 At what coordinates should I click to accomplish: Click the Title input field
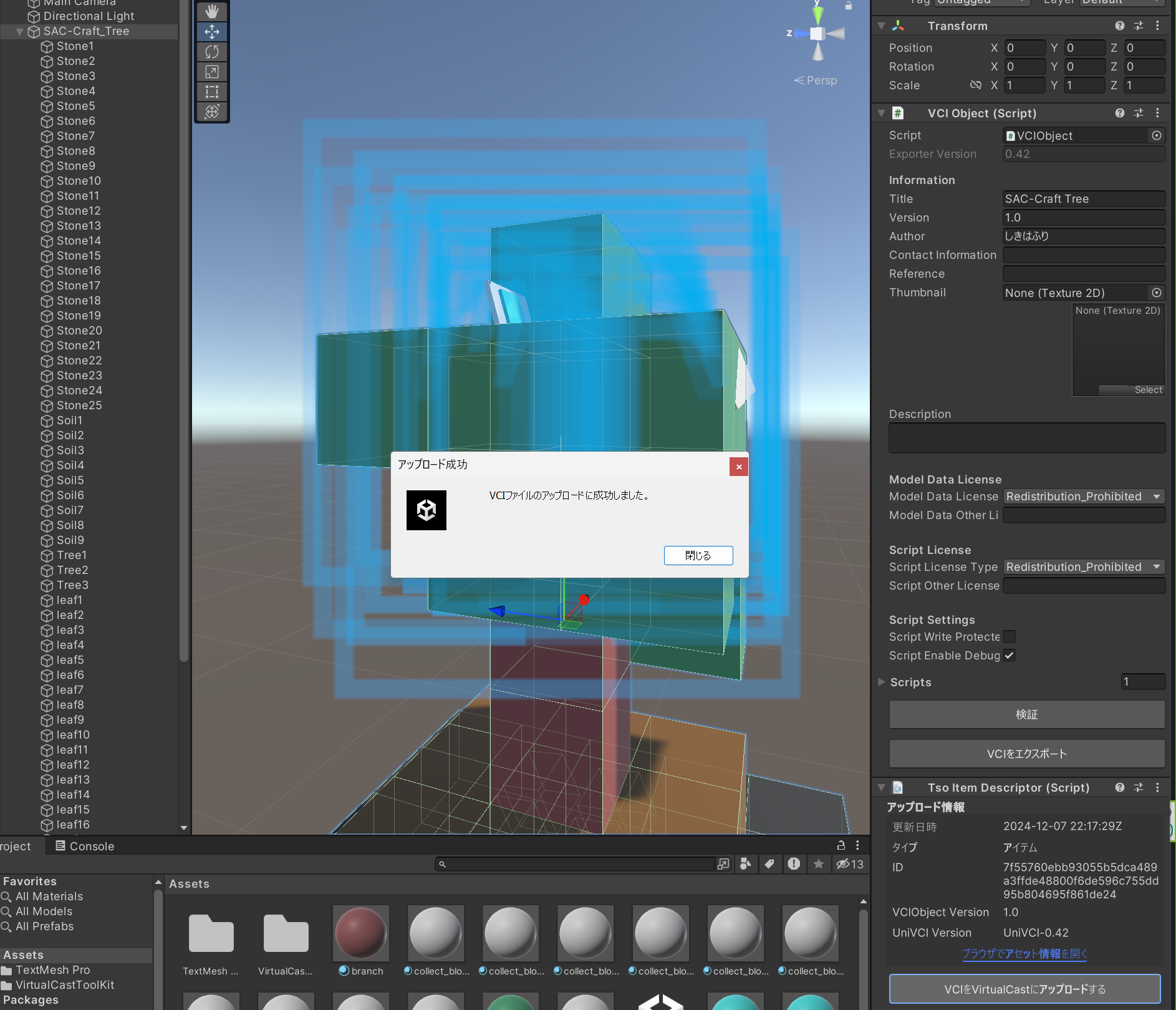pos(1084,199)
